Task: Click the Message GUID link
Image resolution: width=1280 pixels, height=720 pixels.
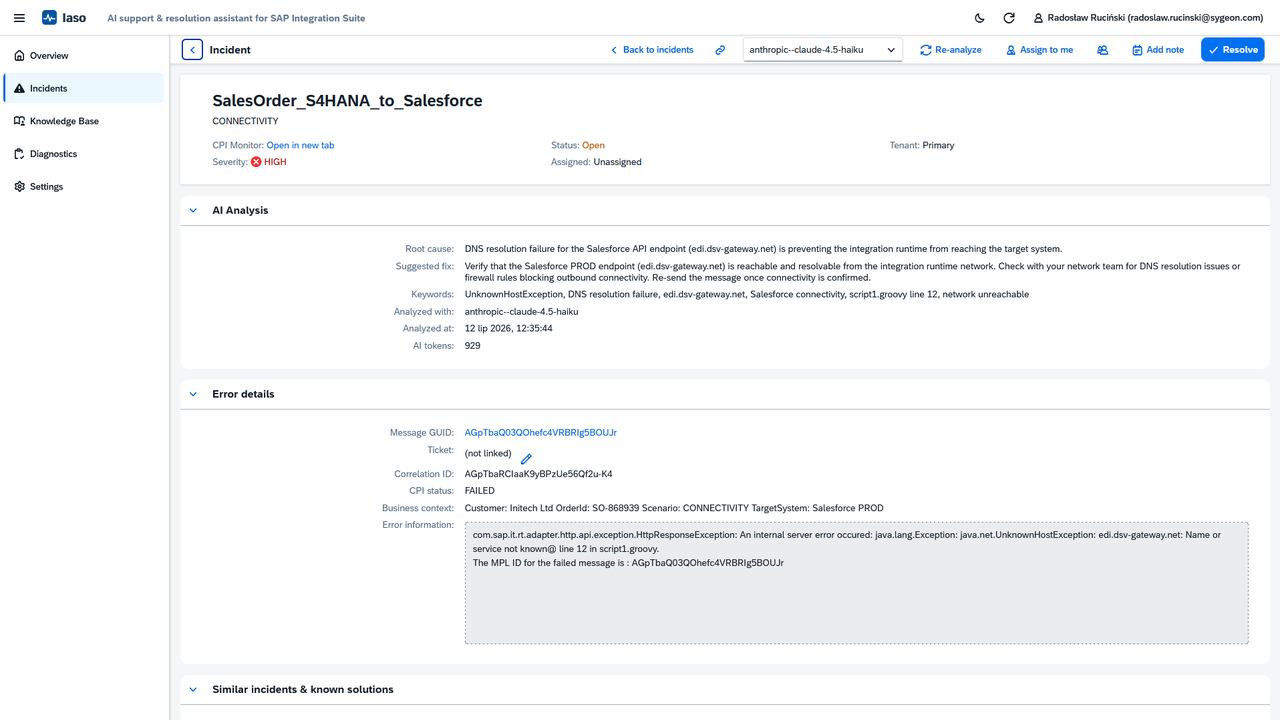Action: coord(540,433)
